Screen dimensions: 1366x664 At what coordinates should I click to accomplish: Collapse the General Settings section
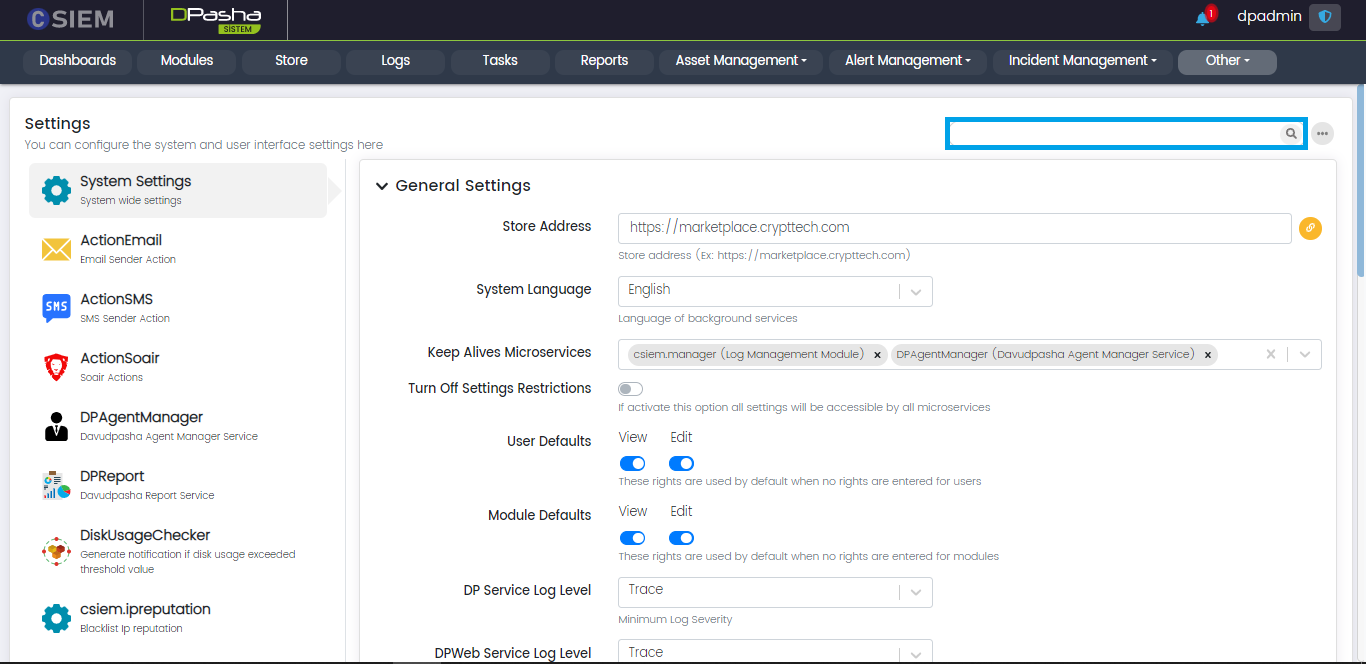[x=382, y=186]
